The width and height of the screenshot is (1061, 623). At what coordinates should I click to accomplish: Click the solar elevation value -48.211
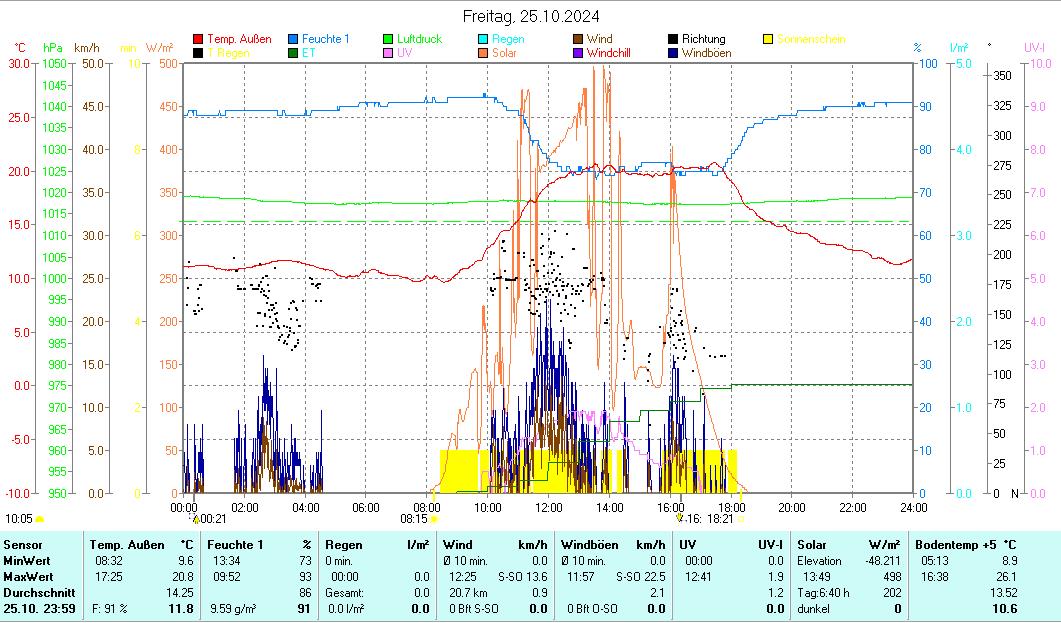click(x=883, y=561)
